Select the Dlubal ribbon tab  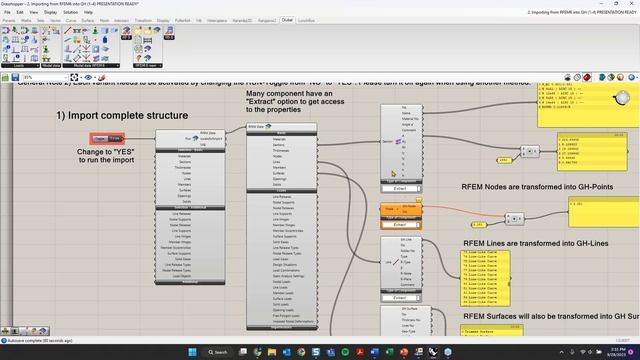[x=287, y=20]
